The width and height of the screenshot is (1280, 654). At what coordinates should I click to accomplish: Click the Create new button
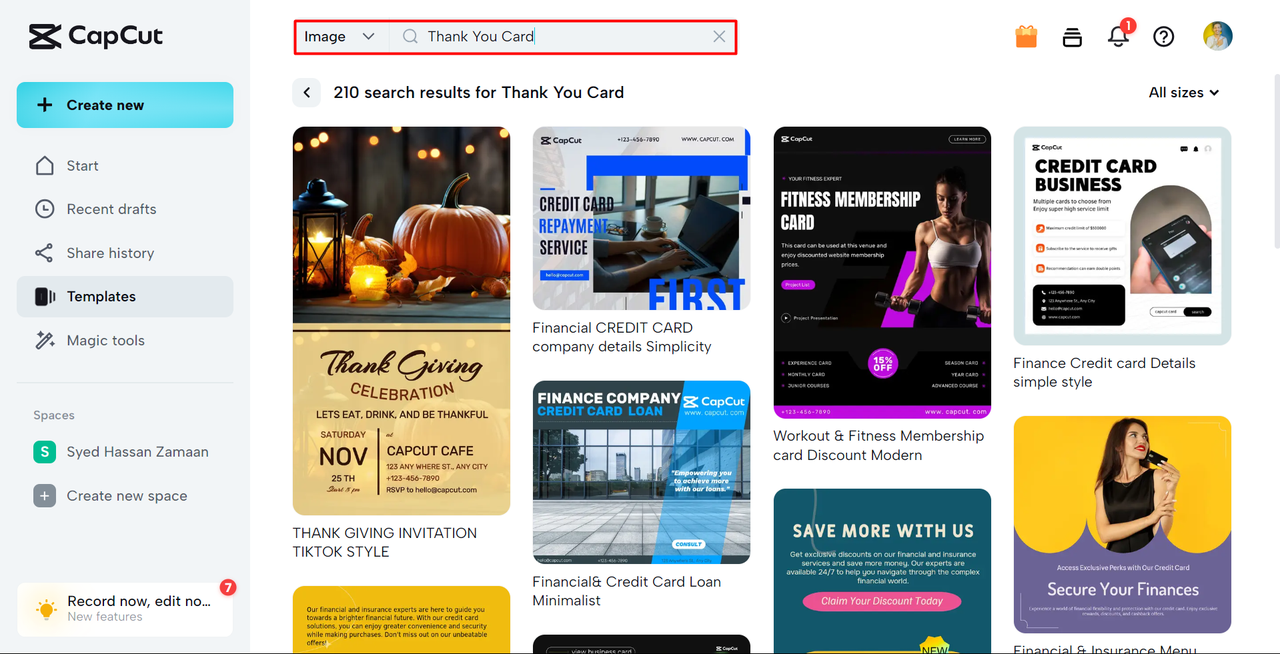click(x=125, y=105)
